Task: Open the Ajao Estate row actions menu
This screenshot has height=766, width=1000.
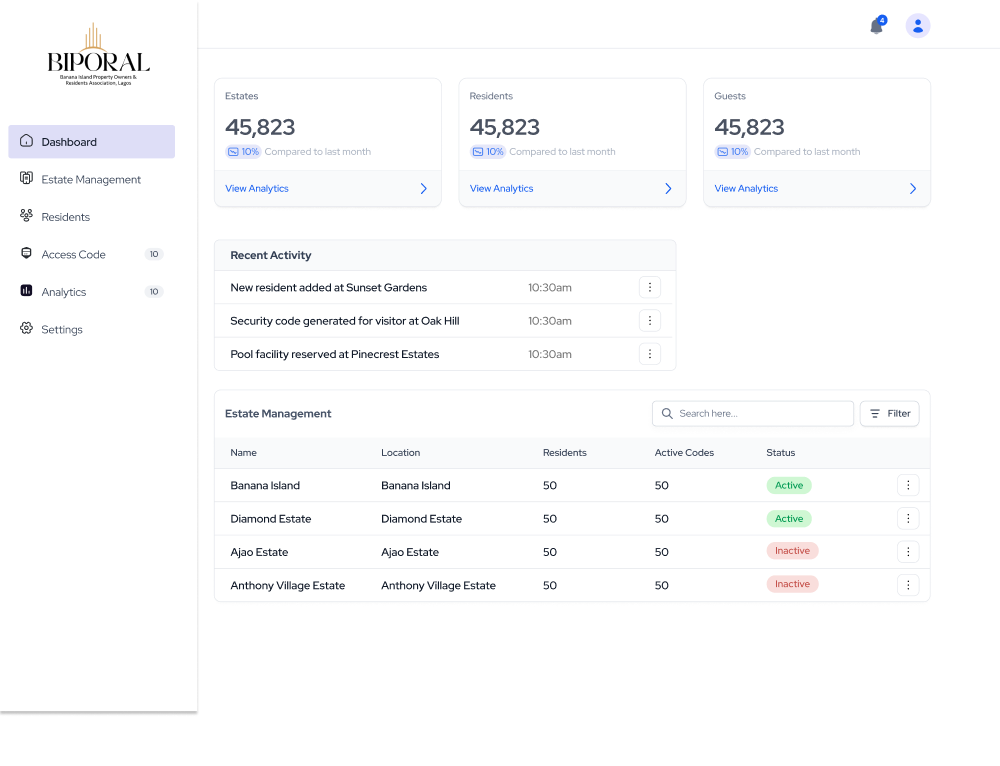Action: (908, 552)
